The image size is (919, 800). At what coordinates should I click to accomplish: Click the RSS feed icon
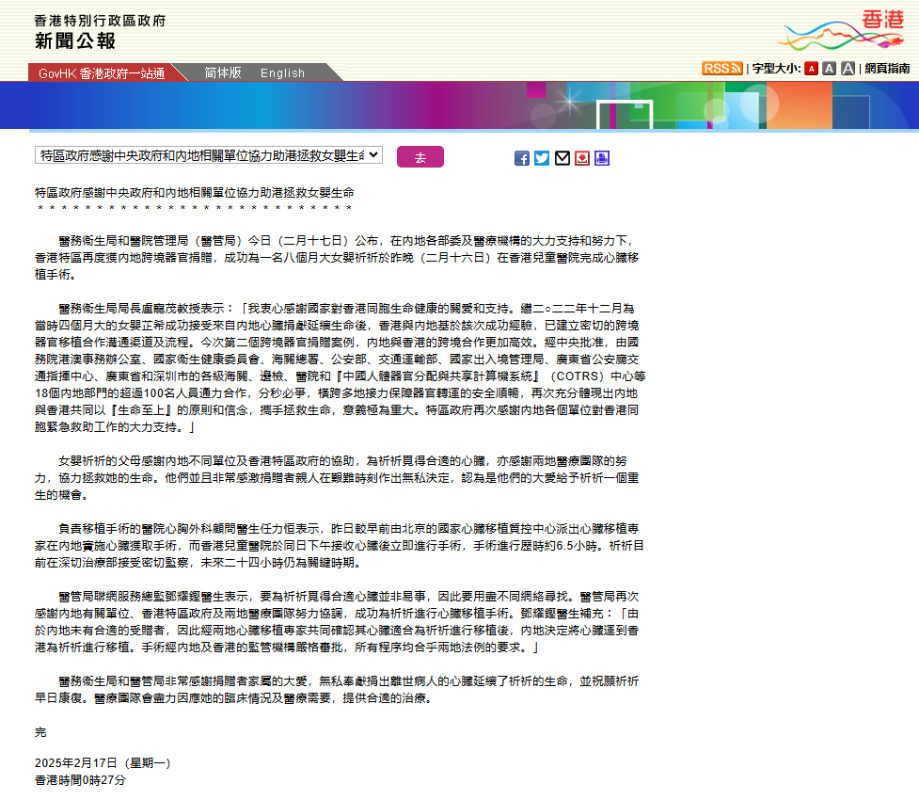pos(721,68)
